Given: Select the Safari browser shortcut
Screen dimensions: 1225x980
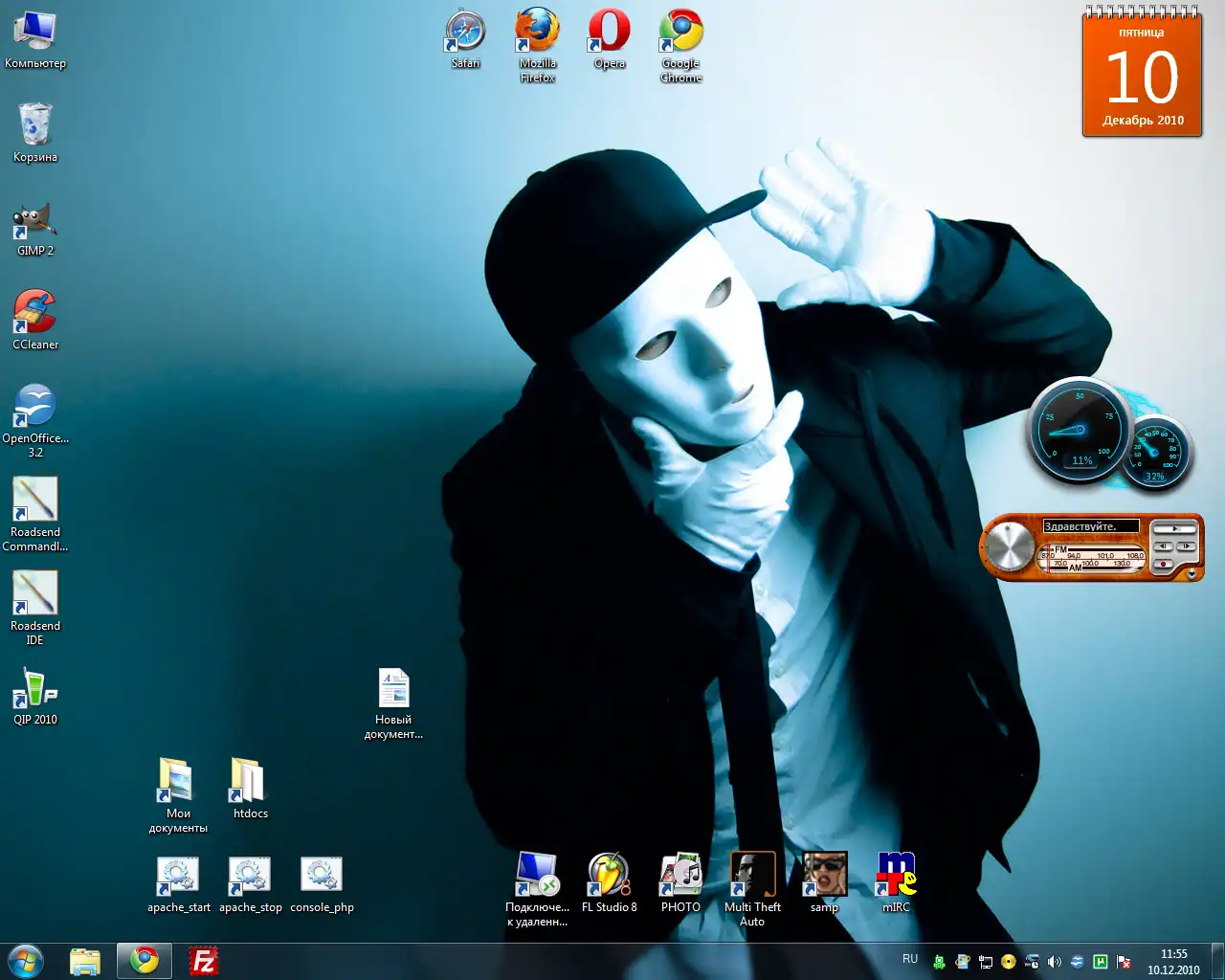Looking at the screenshot, I should [x=466, y=32].
